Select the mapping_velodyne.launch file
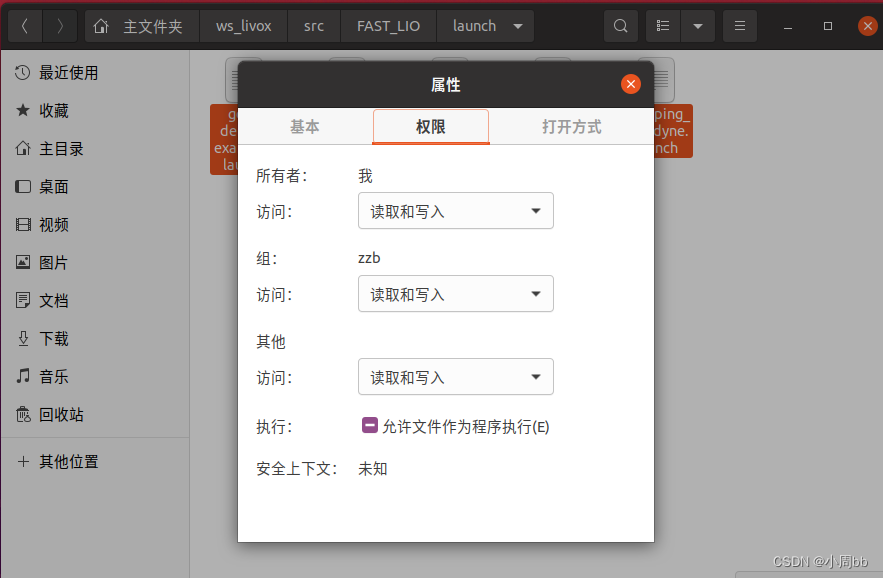Viewport: 883px width, 578px height. [x=674, y=131]
